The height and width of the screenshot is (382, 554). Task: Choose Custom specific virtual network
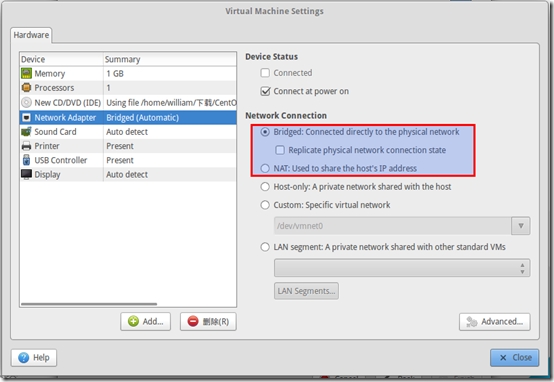pyautogui.click(x=265, y=205)
